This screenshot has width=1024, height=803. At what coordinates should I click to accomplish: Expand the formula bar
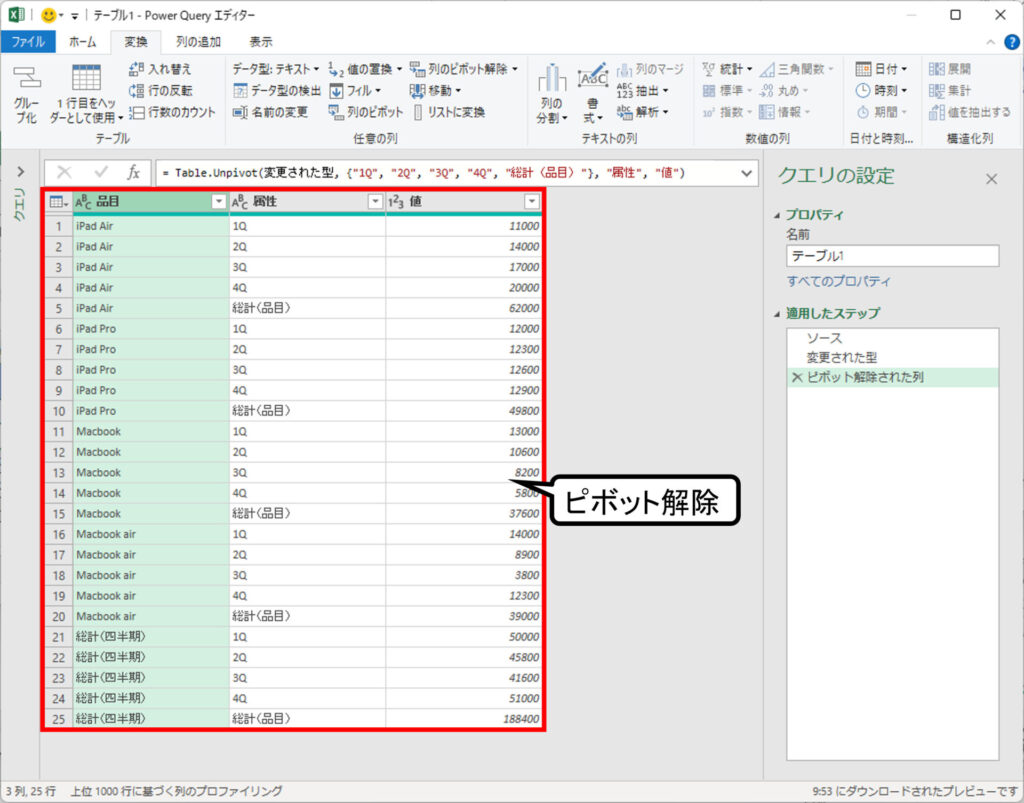click(x=746, y=173)
